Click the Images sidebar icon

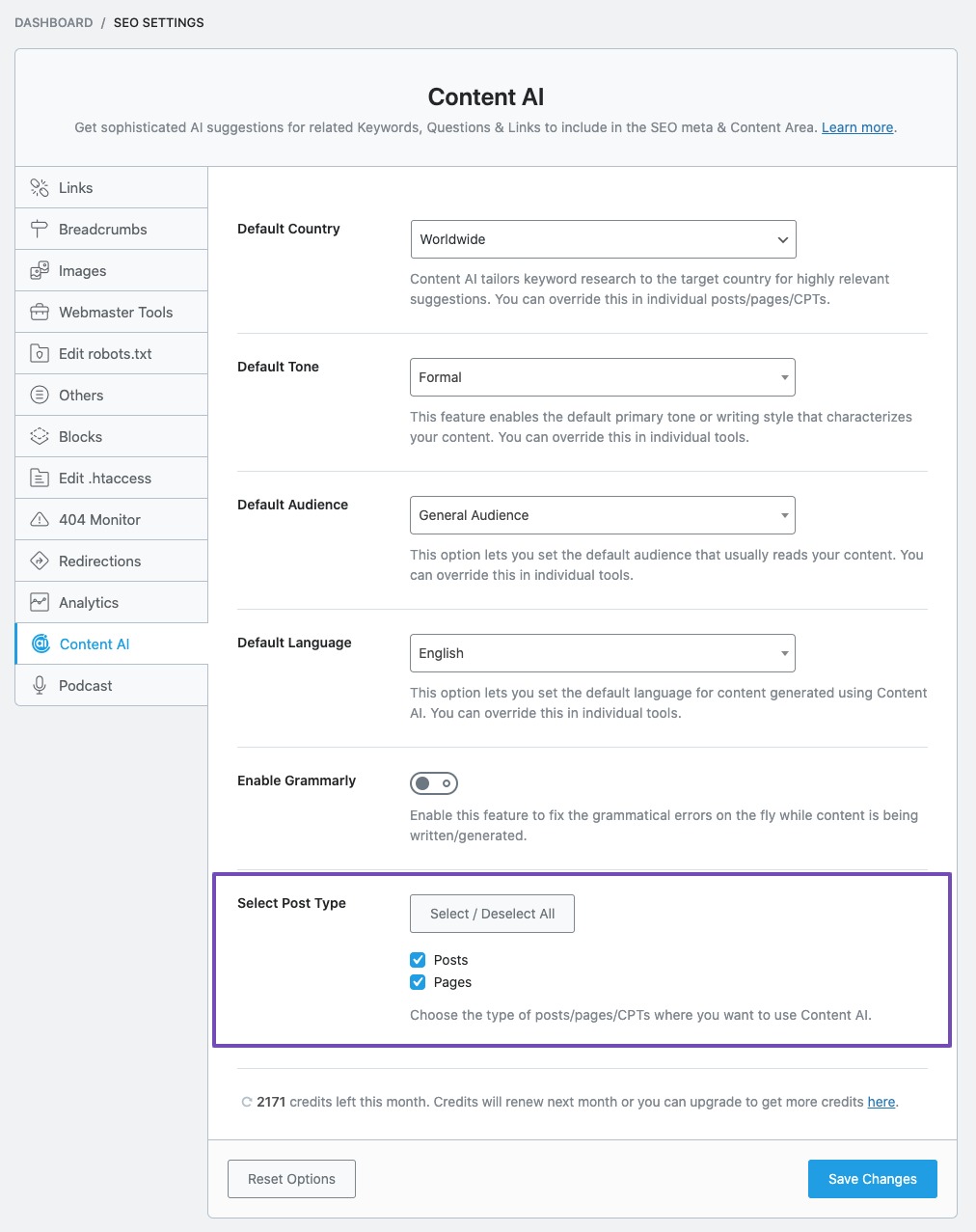coord(40,270)
